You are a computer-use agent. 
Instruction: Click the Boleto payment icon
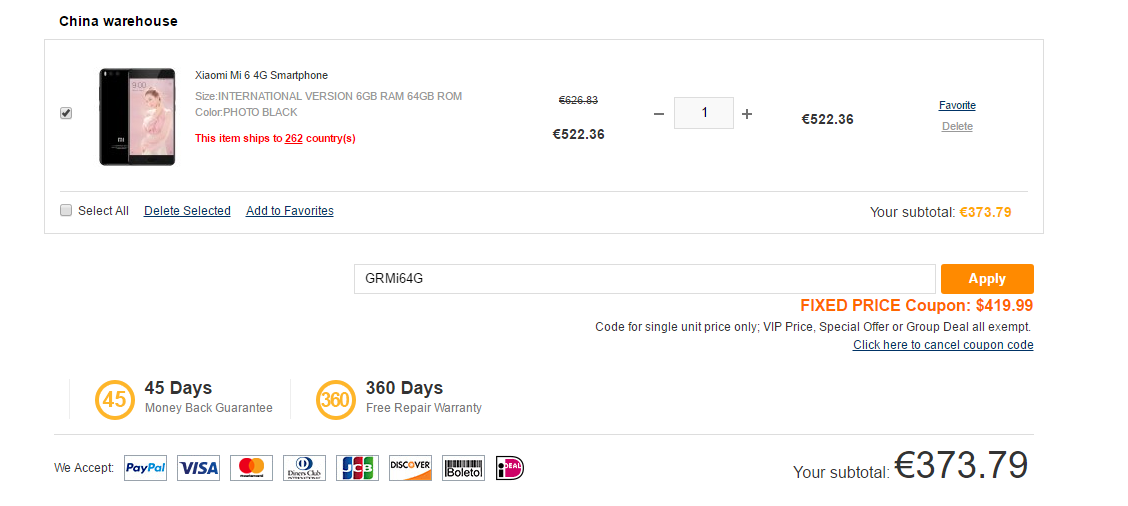click(x=463, y=468)
